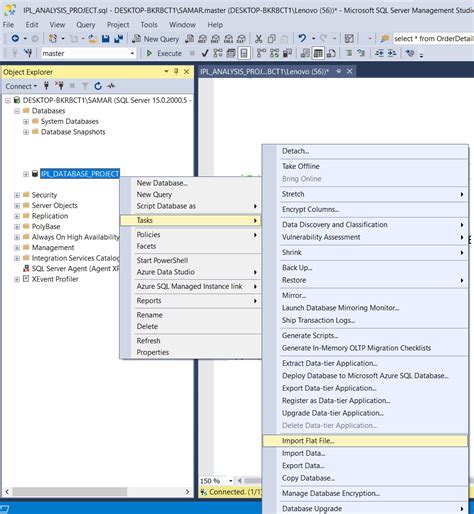Screen dimensions: 474x514
Task: Open the Query menu
Action: point(86,25)
